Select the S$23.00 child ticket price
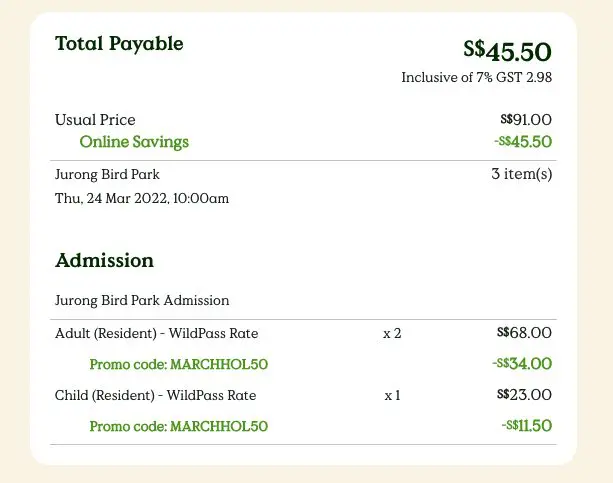The height and width of the screenshot is (483, 613). 524,395
